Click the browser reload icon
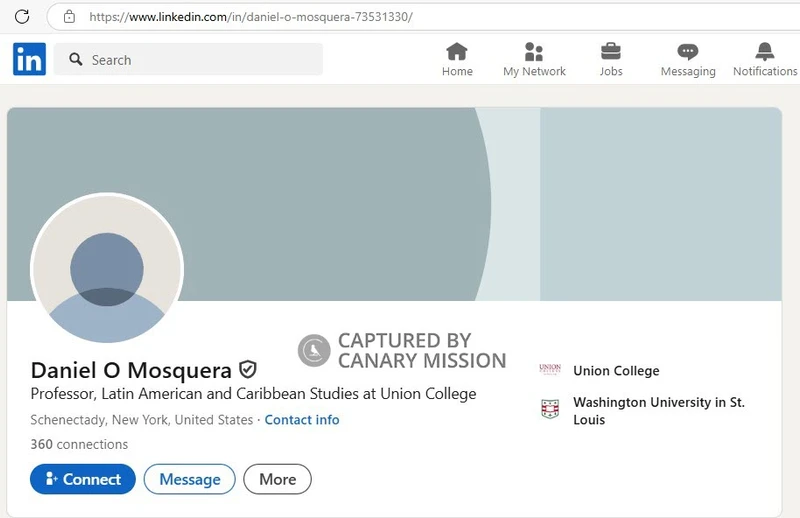 point(22,17)
